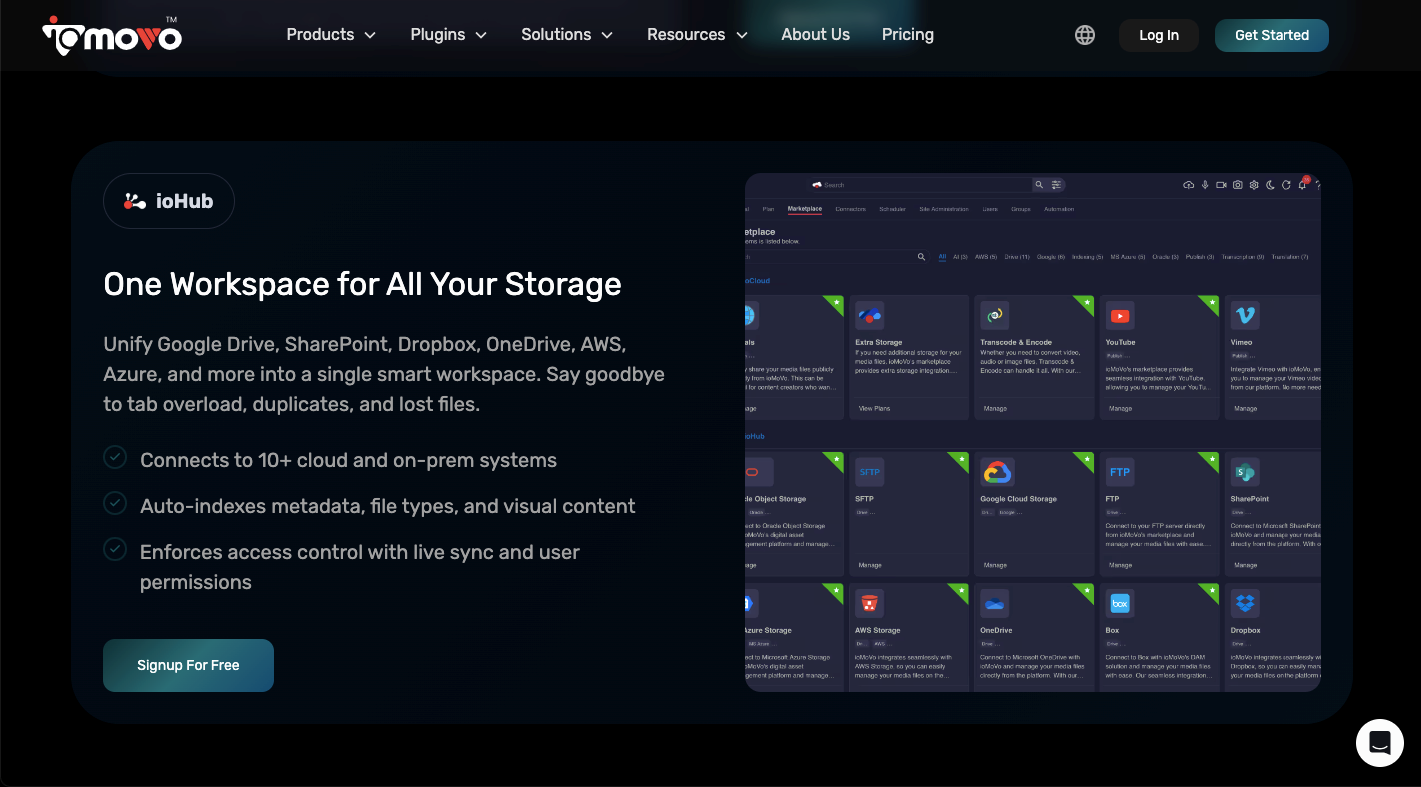The width and height of the screenshot is (1421, 787).
Task: Click Manage on Transcode & Encode card
Action: click(995, 408)
